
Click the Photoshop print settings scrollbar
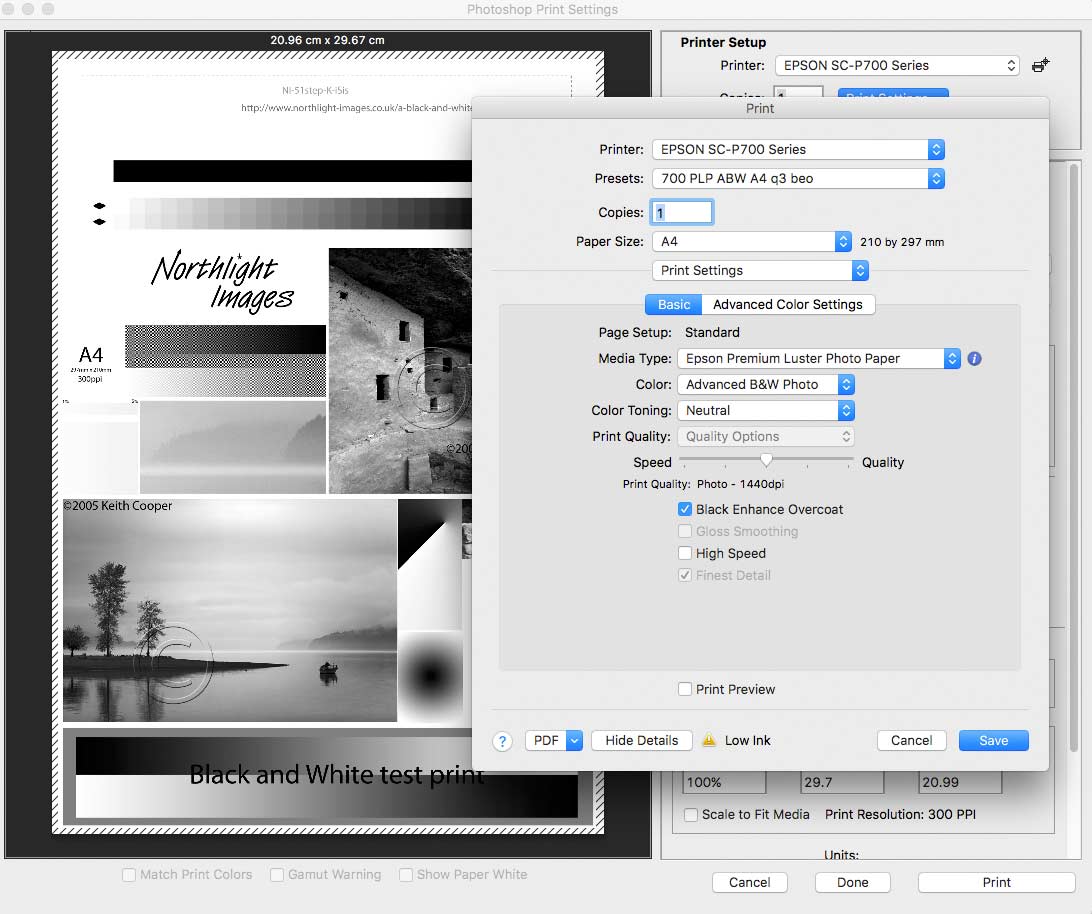[x=1074, y=458]
